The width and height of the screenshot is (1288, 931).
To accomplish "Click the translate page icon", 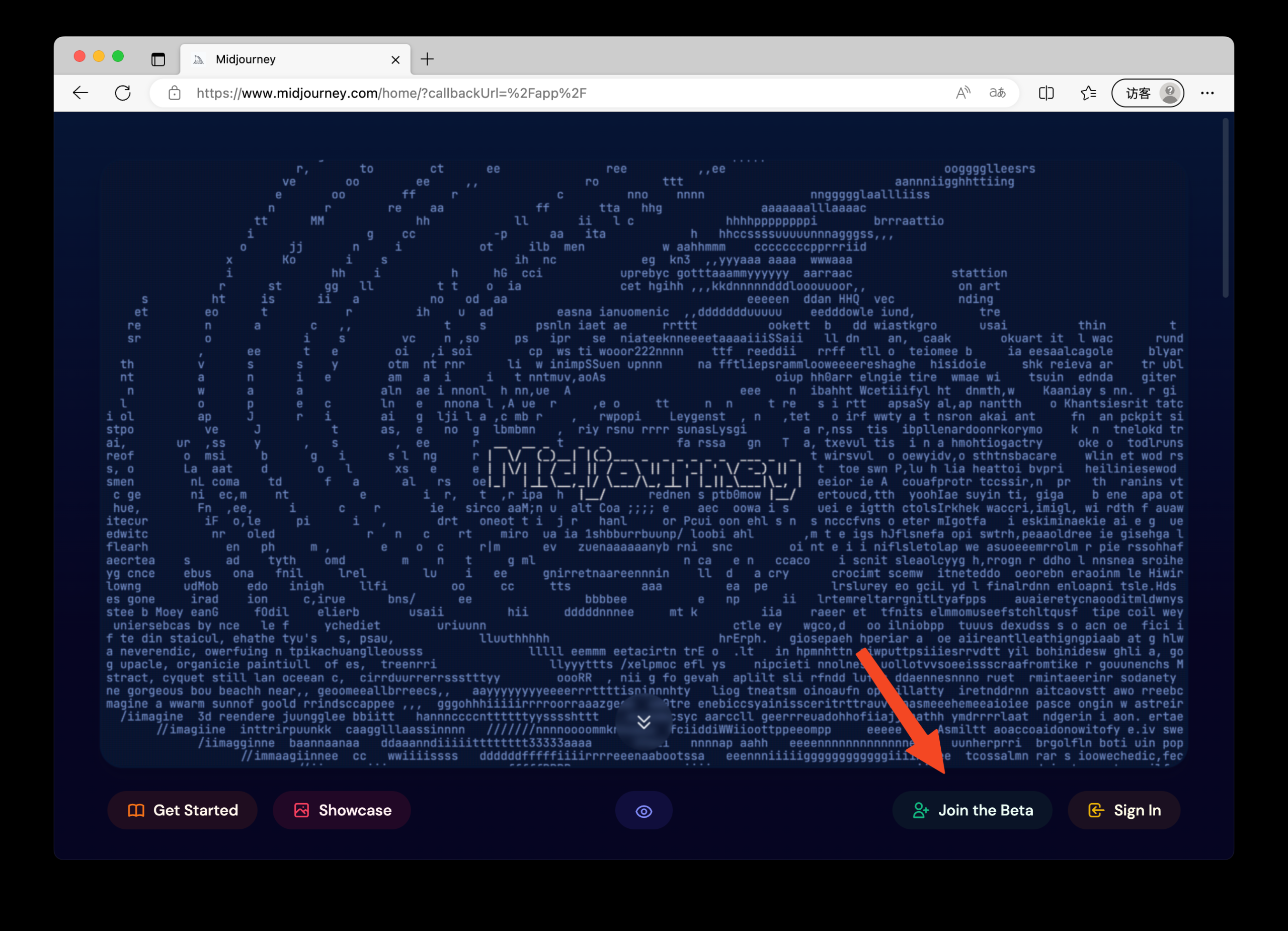I will pyautogui.click(x=997, y=93).
